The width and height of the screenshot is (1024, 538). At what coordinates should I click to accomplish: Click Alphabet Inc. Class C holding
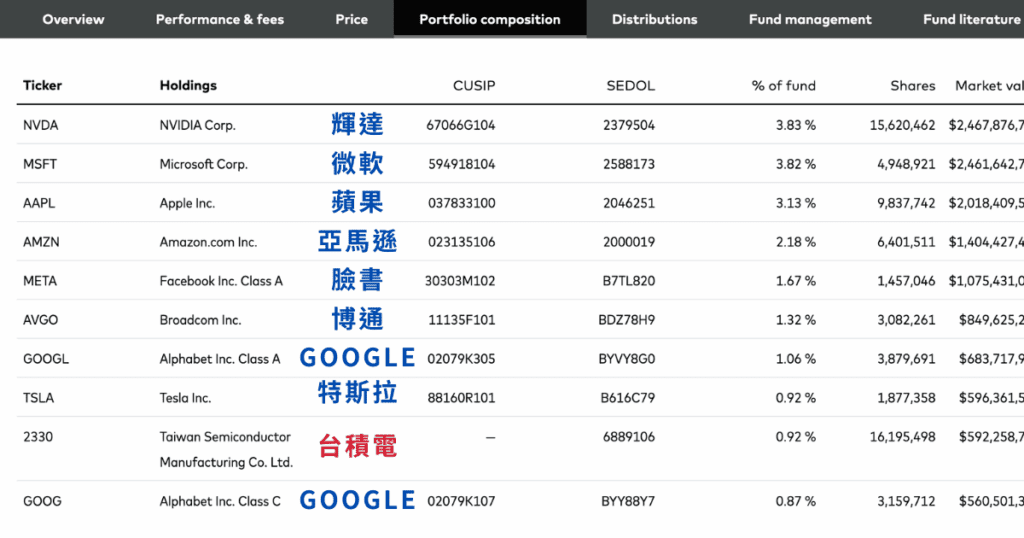click(x=220, y=501)
